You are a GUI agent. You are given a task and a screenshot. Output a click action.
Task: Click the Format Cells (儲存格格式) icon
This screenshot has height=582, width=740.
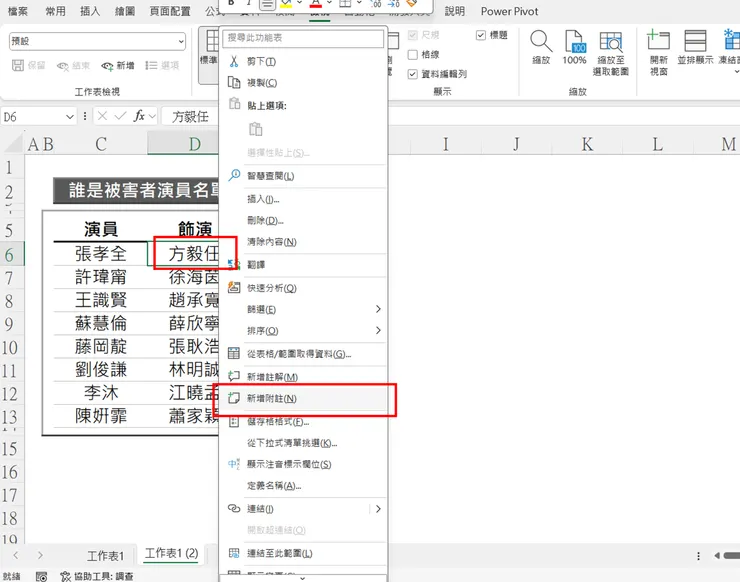coord(234,422)
